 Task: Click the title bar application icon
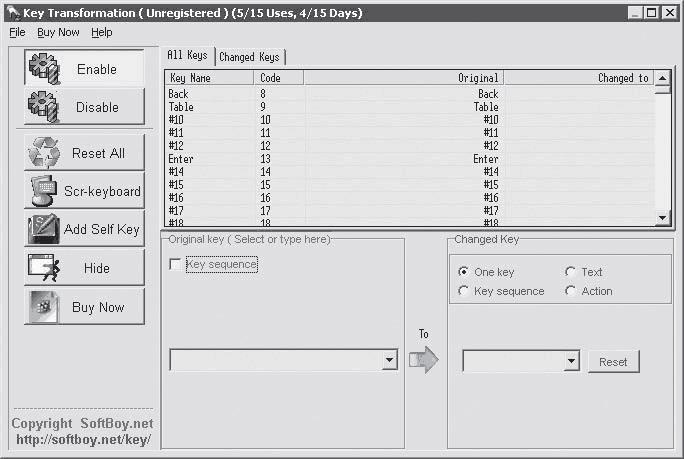13,13
